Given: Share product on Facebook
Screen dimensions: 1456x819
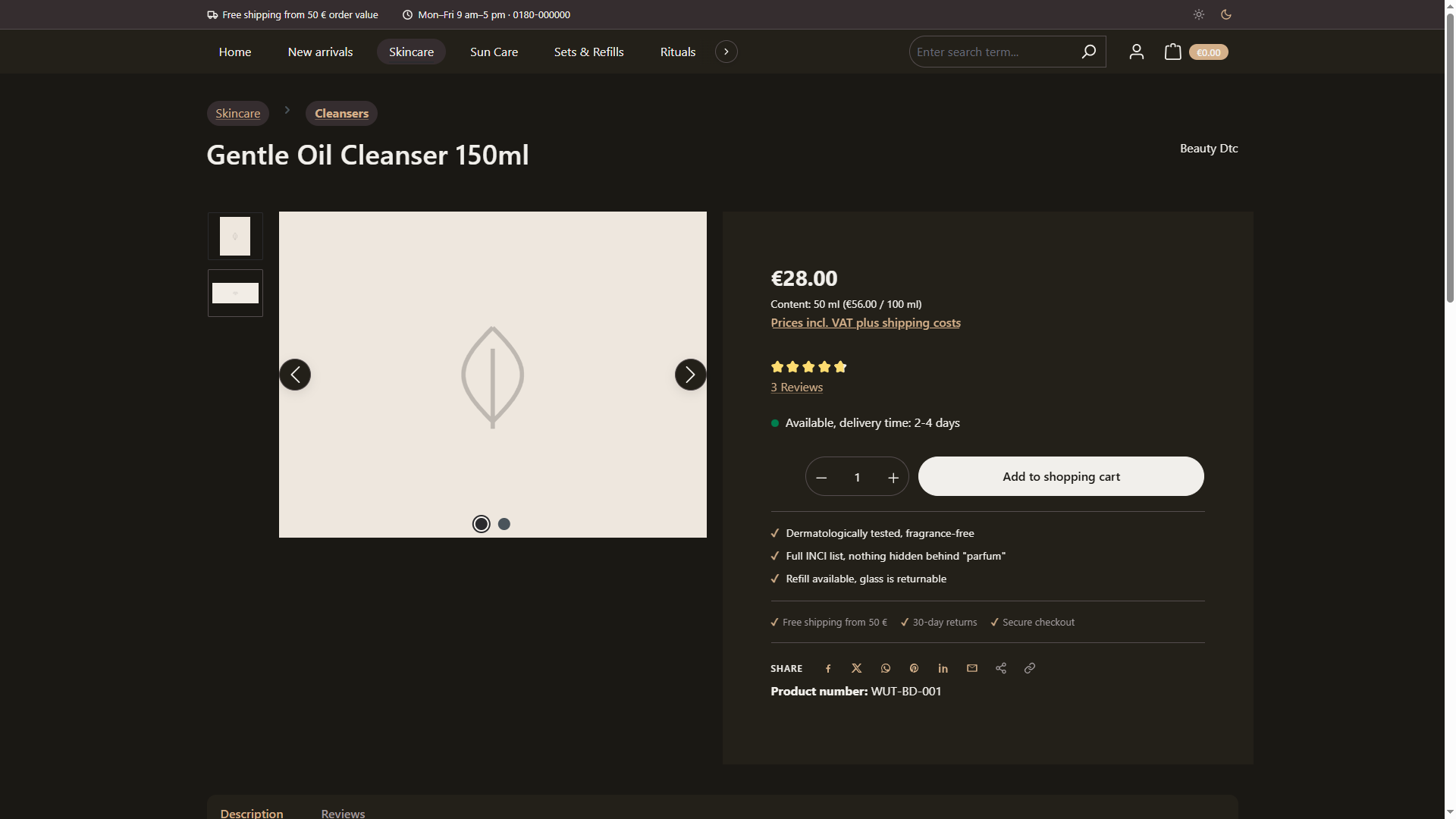Looking at the screenshot, I should (x=828, y=668).
